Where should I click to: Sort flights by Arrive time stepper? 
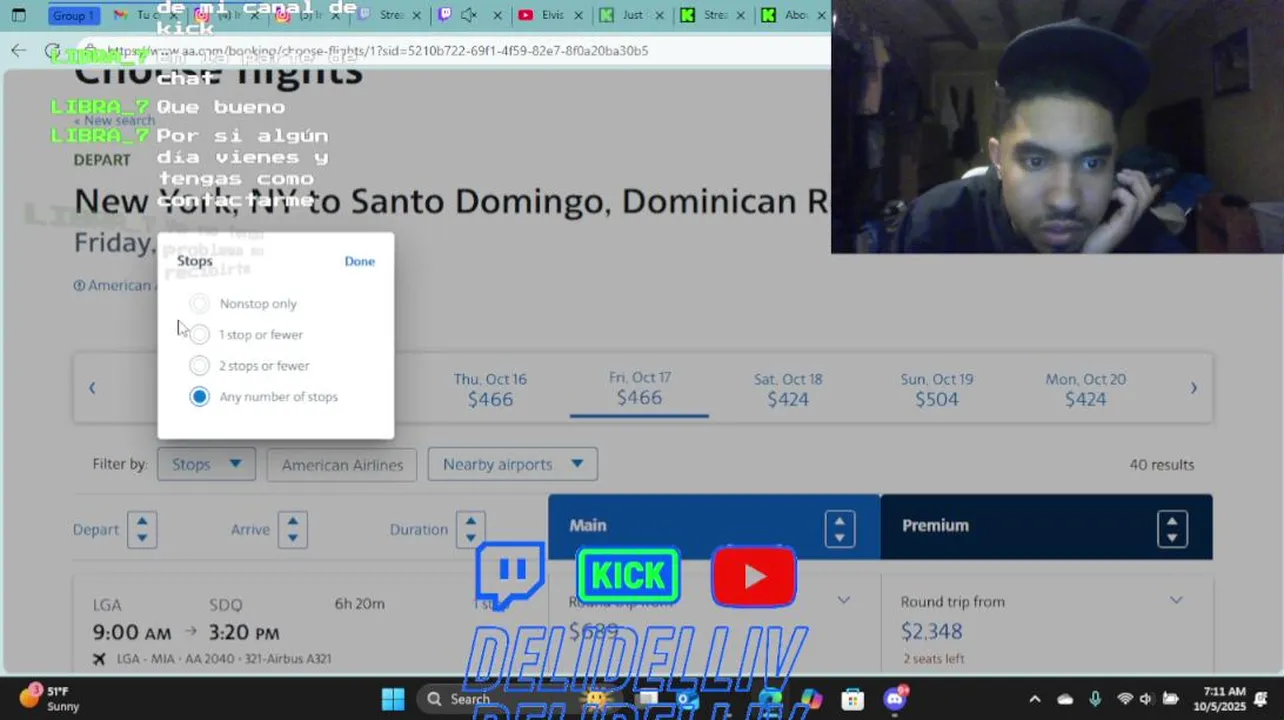click(292, 529)
